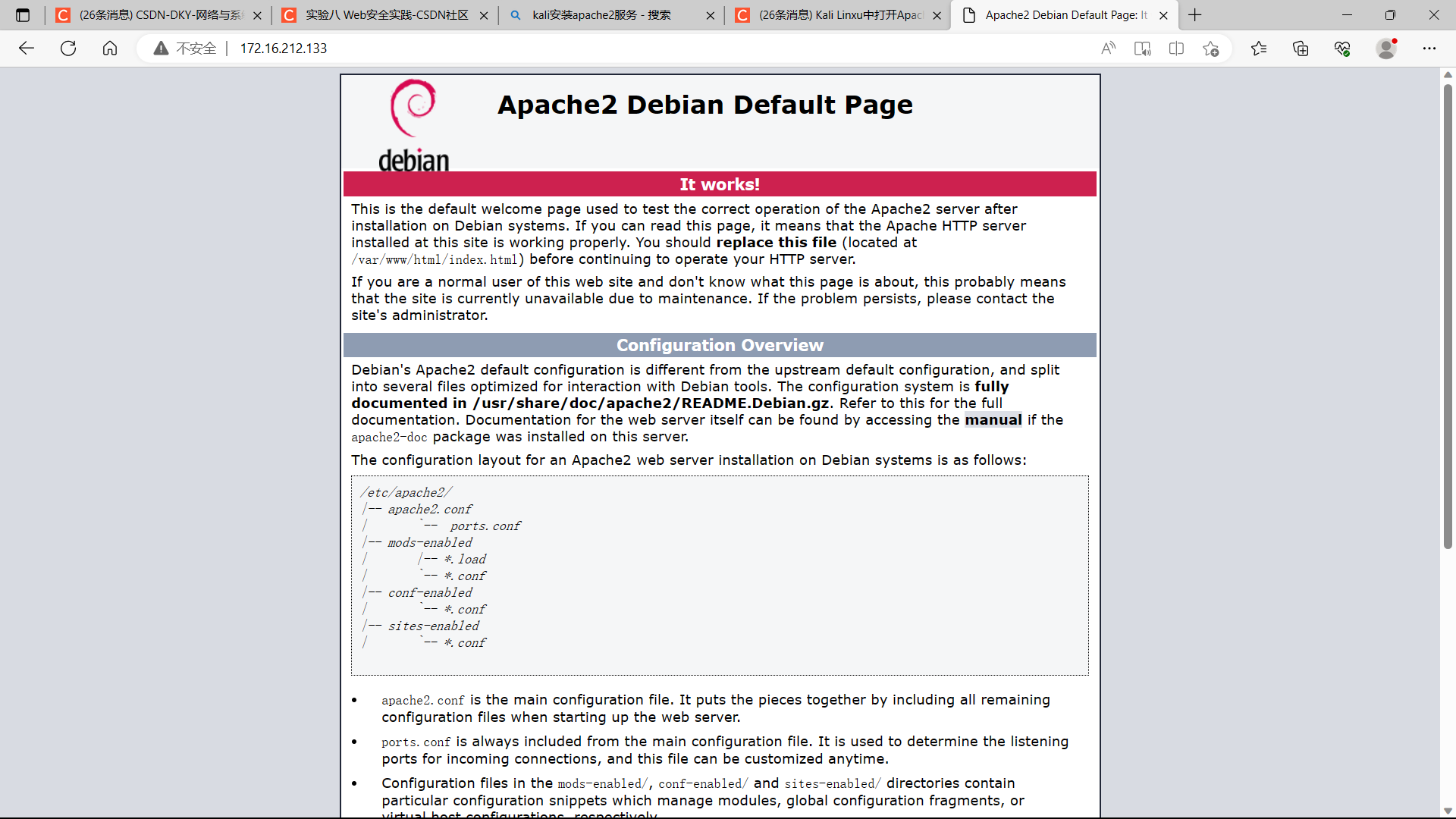This screenshot has height=819, width=1456.
Task: Open the Collections icon
Action: pyautogui.click(x=1301, y=49)
